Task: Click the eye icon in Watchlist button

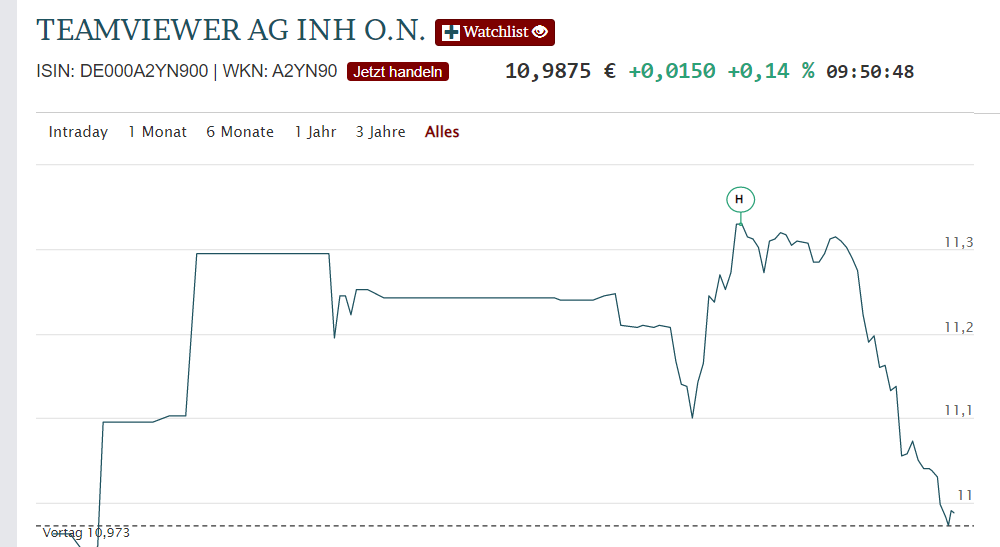Action: (x=540, y=32)
